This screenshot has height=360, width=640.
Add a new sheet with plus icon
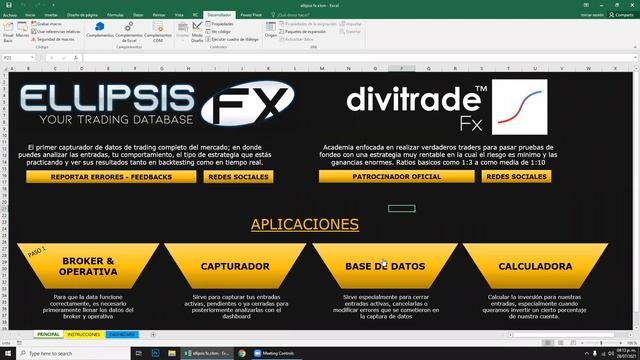tap(153, 334)
